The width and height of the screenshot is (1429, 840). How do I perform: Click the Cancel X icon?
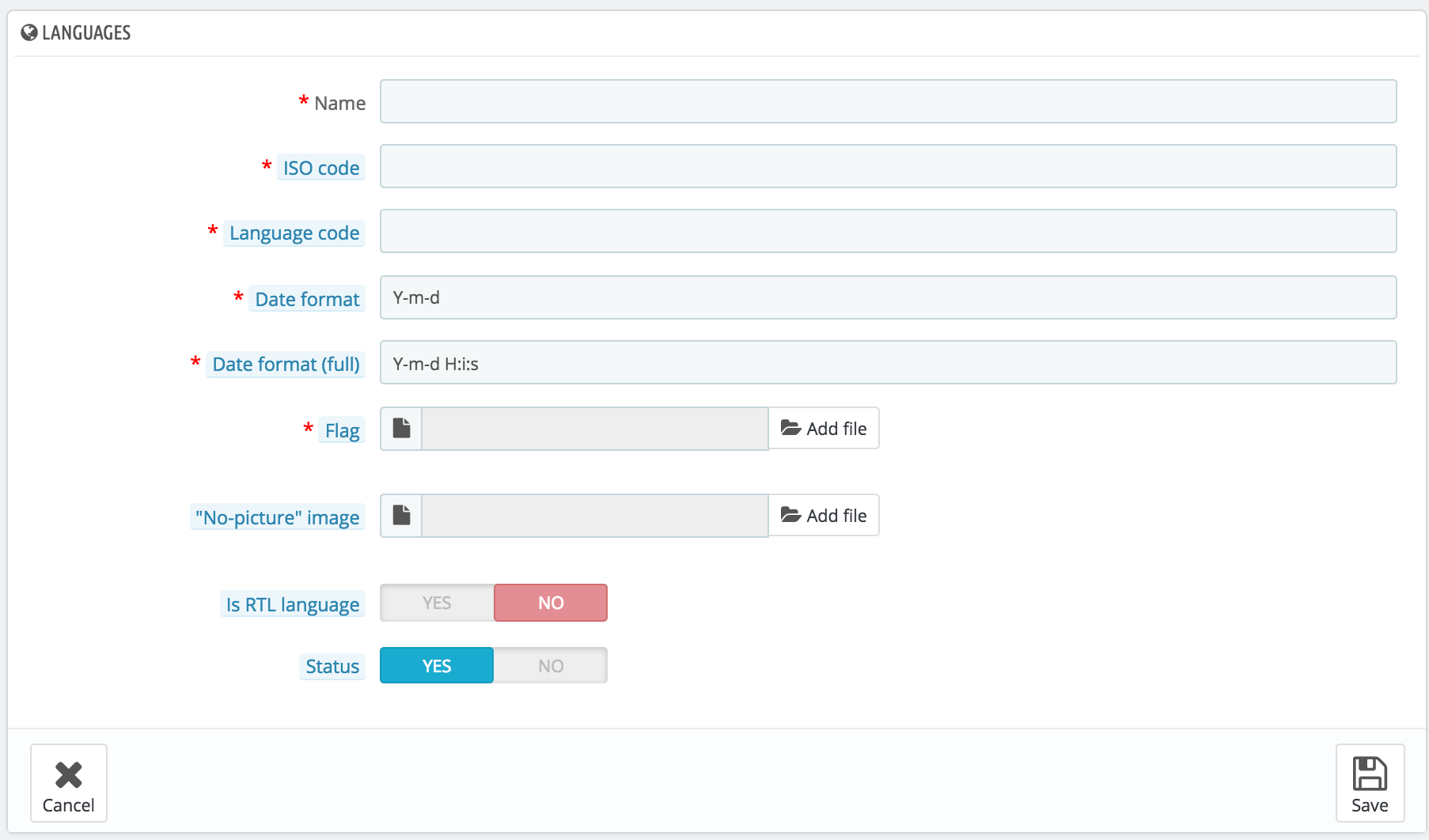[69, 775]
